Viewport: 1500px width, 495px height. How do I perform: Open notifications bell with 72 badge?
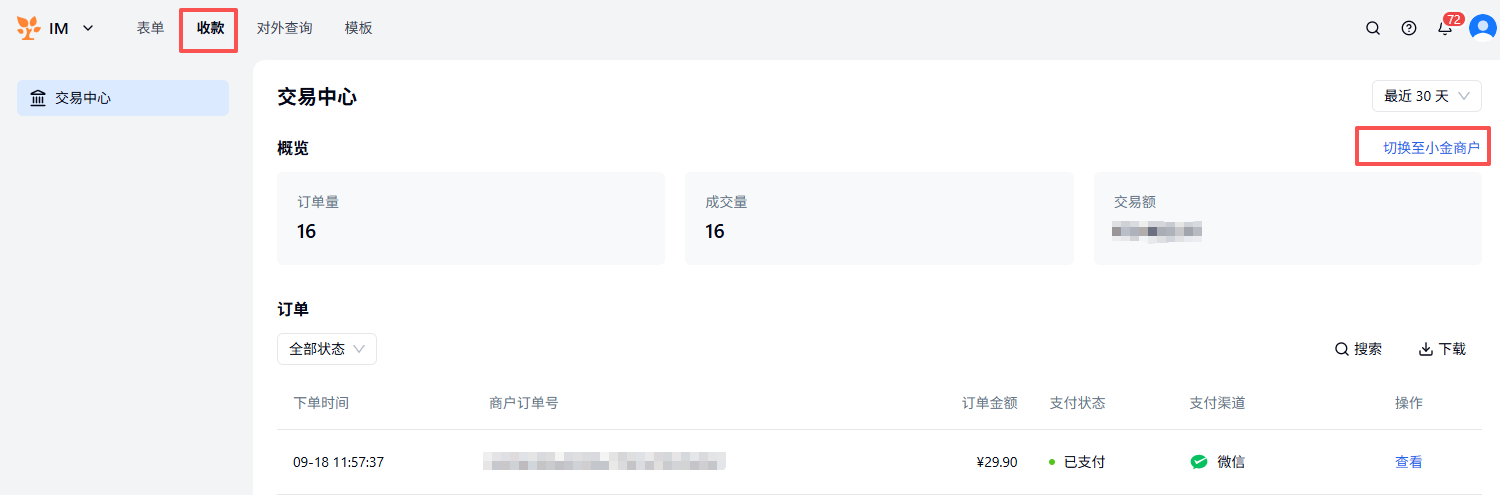click(x=1445, y=28)
